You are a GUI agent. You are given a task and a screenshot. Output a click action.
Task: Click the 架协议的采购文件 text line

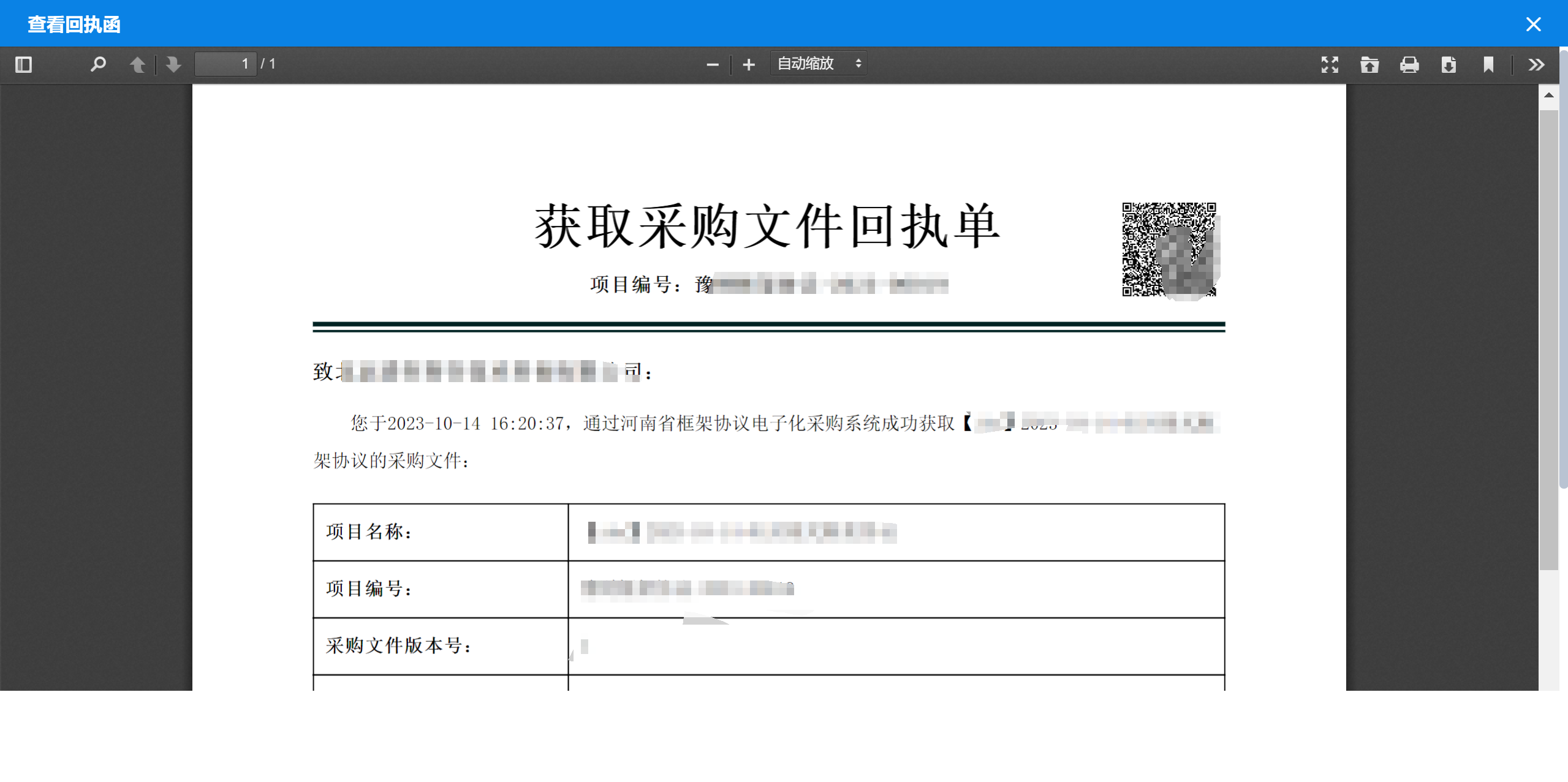pyautogui.click(x=392, y=461)
